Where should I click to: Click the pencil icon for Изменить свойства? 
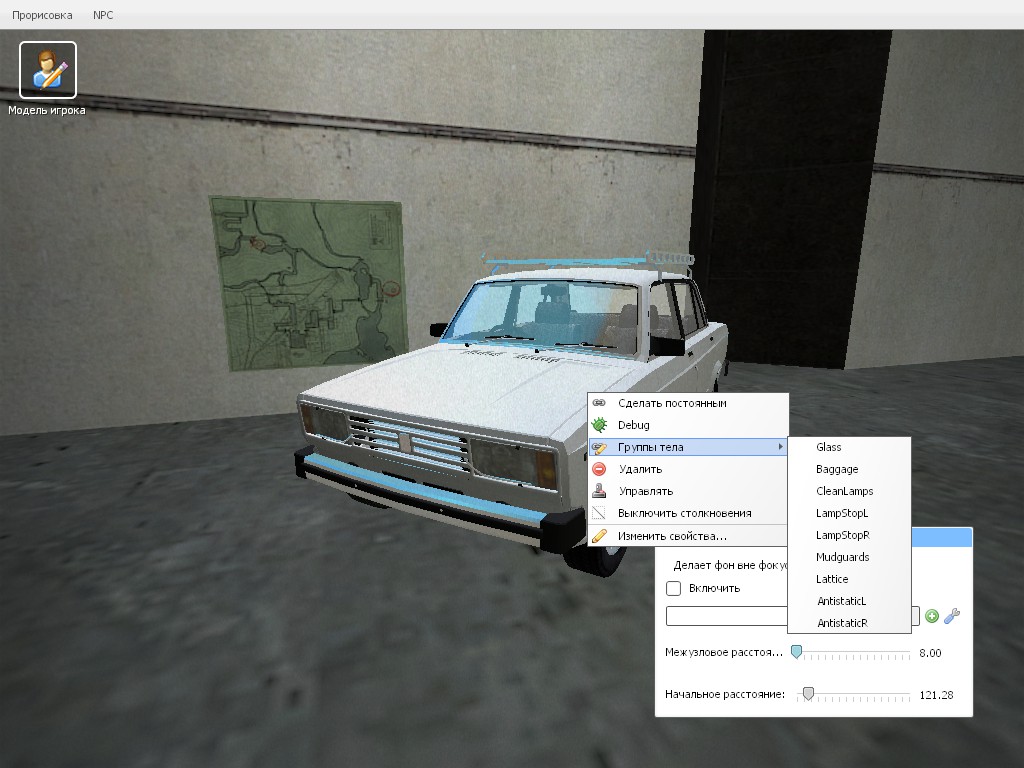(599, 536)
